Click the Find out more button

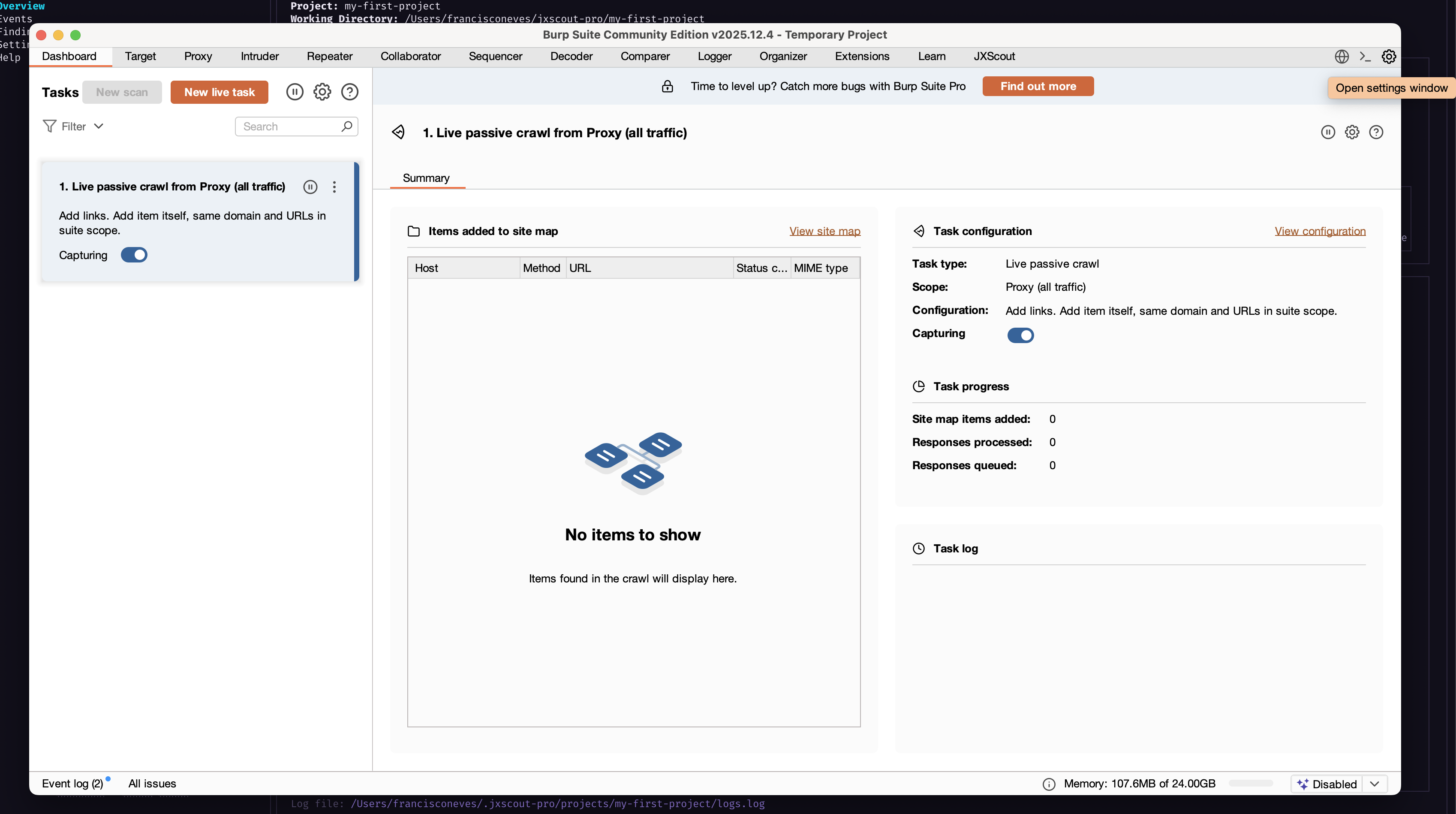[1038, 87]
